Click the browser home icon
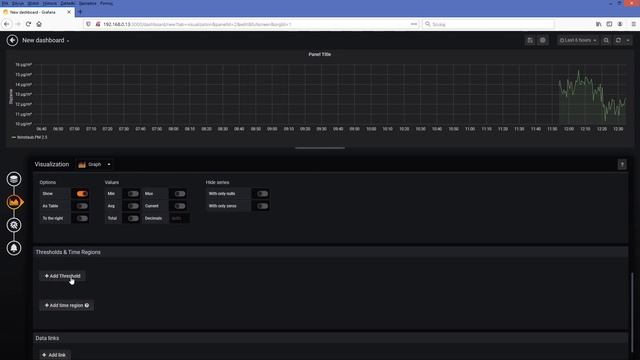This screenshot has height=360, width=640. pos(39,24)
